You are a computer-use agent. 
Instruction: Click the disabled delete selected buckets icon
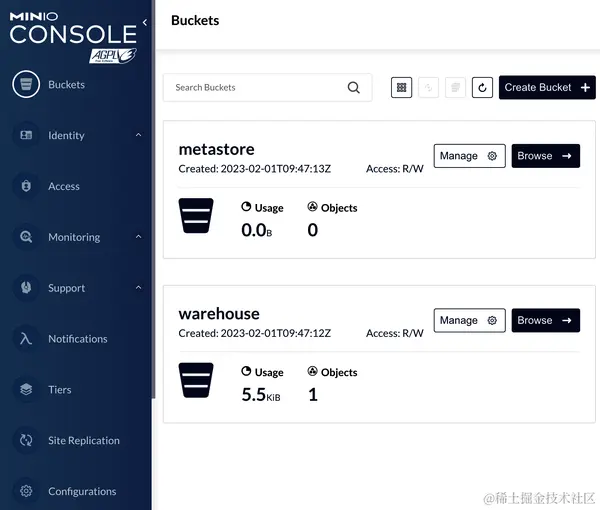(x=455, y=88)
